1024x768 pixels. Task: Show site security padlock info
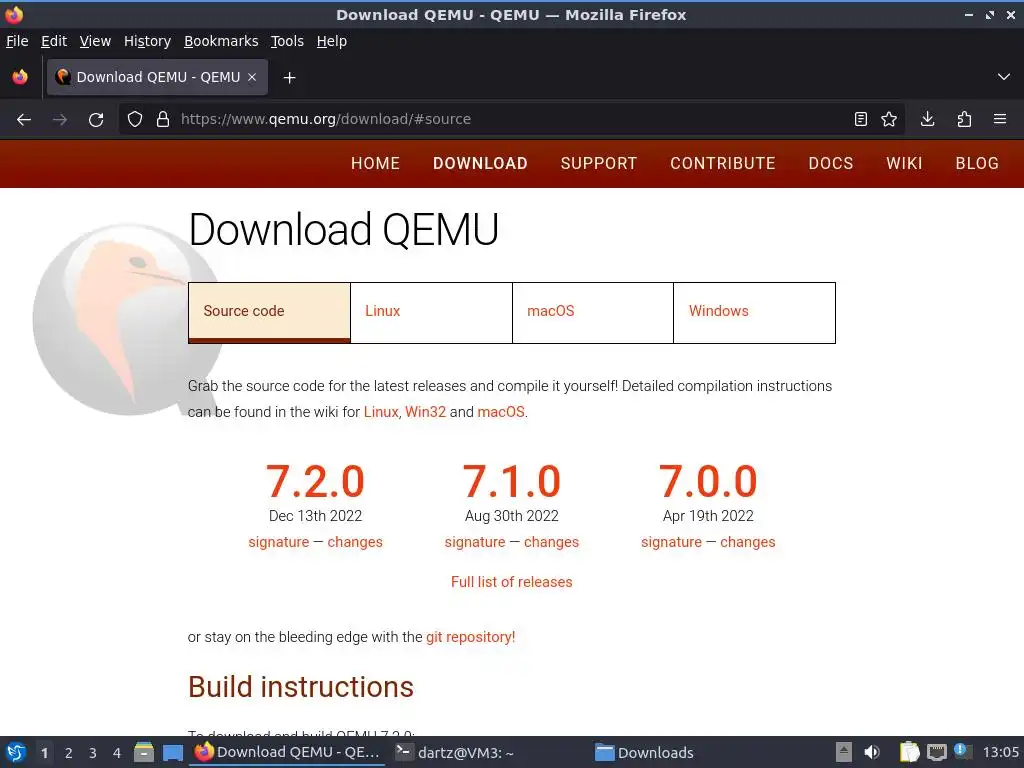point(163,120)
